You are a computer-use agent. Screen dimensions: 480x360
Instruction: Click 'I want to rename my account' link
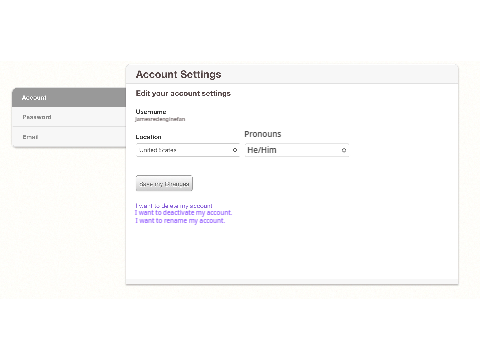pyautogui.click(x=180, y=221)
